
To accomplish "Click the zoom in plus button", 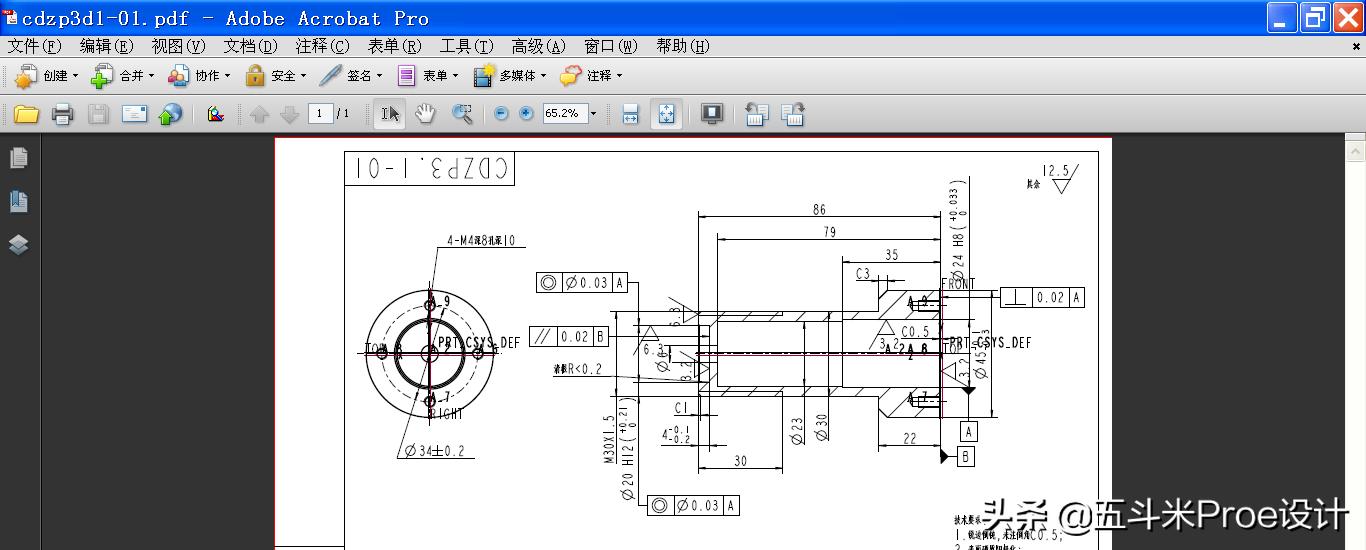I will (x=526, y=114).
